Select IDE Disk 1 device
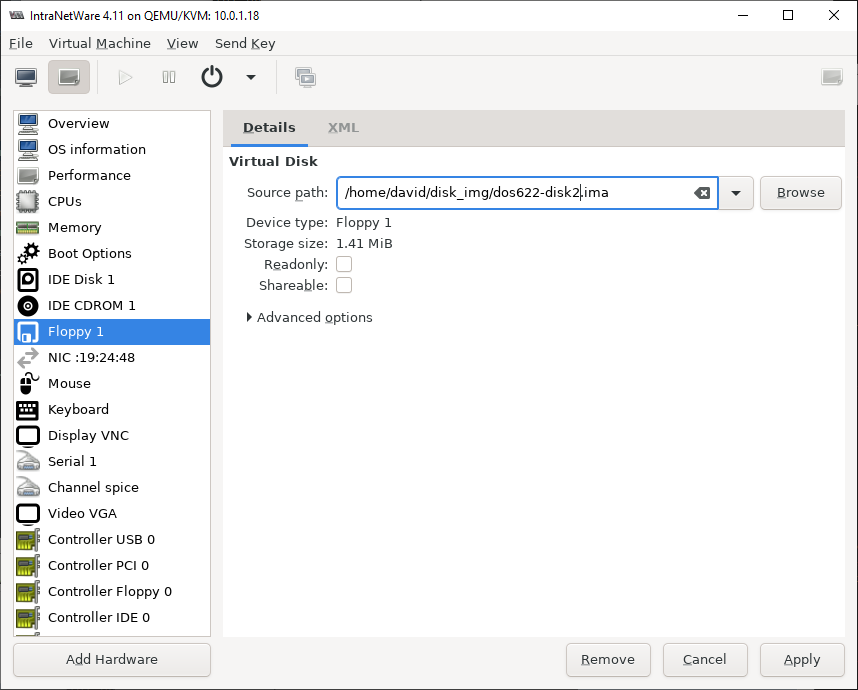The width and height of the screenshot is (858, 690). point(112,280)
